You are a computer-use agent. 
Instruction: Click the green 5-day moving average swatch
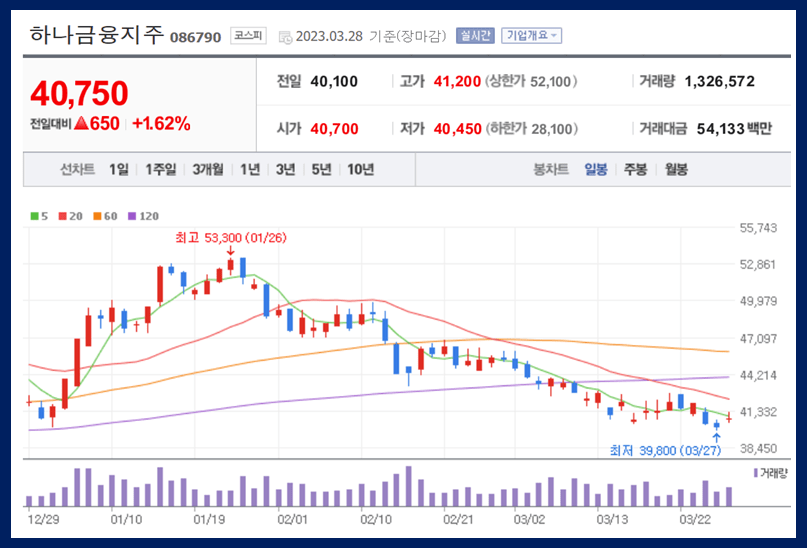34,216
